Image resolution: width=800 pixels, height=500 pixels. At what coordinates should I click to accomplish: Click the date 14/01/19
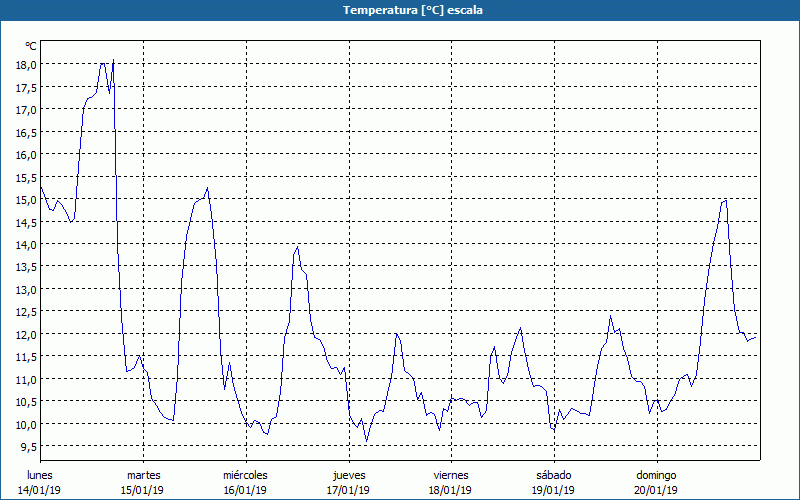point(39,490)
